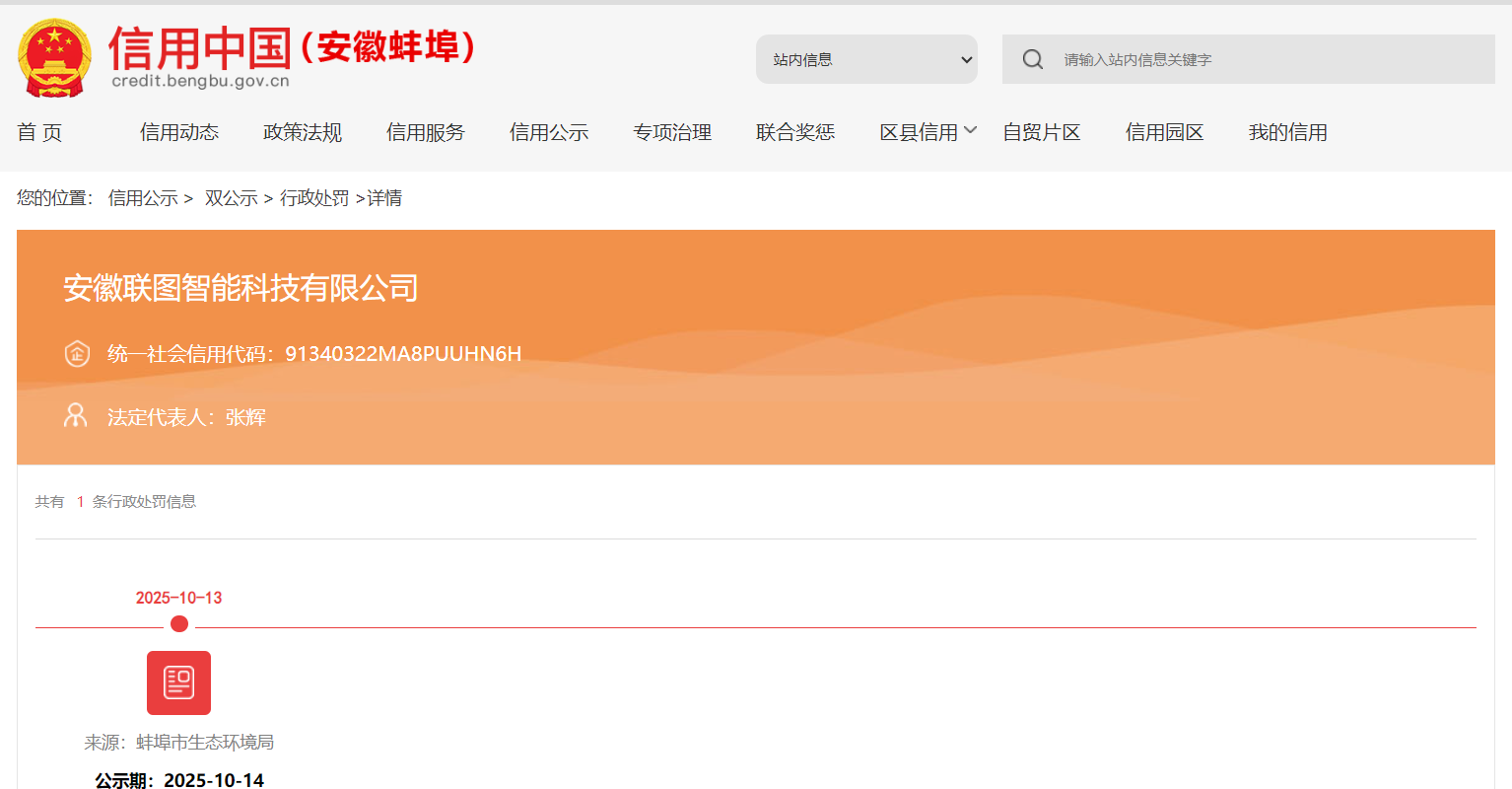Click the national emblem logo
The image size is (1512, 789).
tap(54, 58)
